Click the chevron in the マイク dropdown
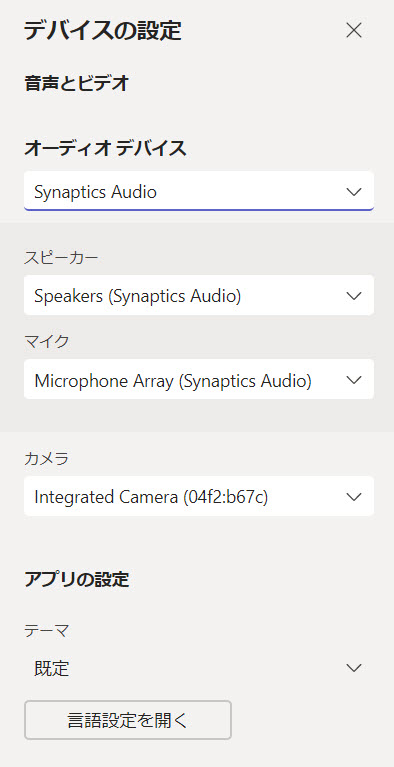 click(353, 380)
